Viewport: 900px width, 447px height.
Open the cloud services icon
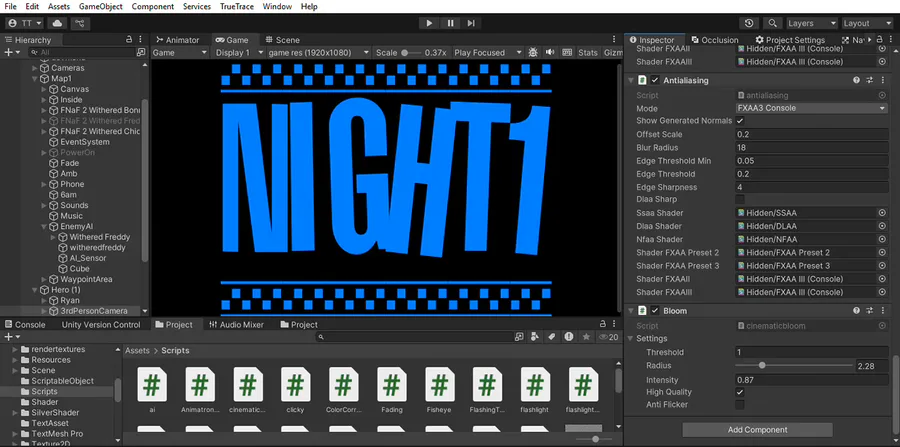[57, 23]
